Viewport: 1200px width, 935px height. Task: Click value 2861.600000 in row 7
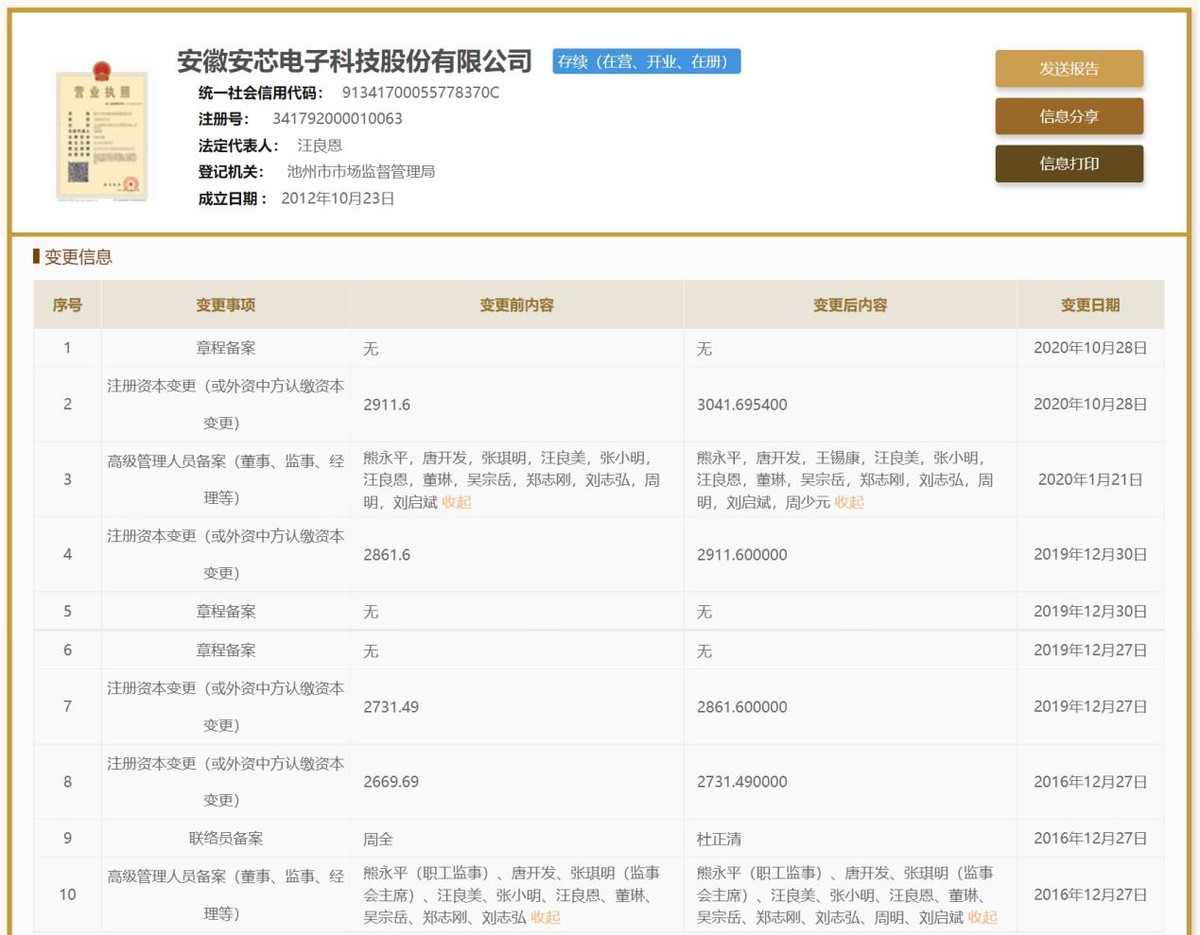point(742,707)
